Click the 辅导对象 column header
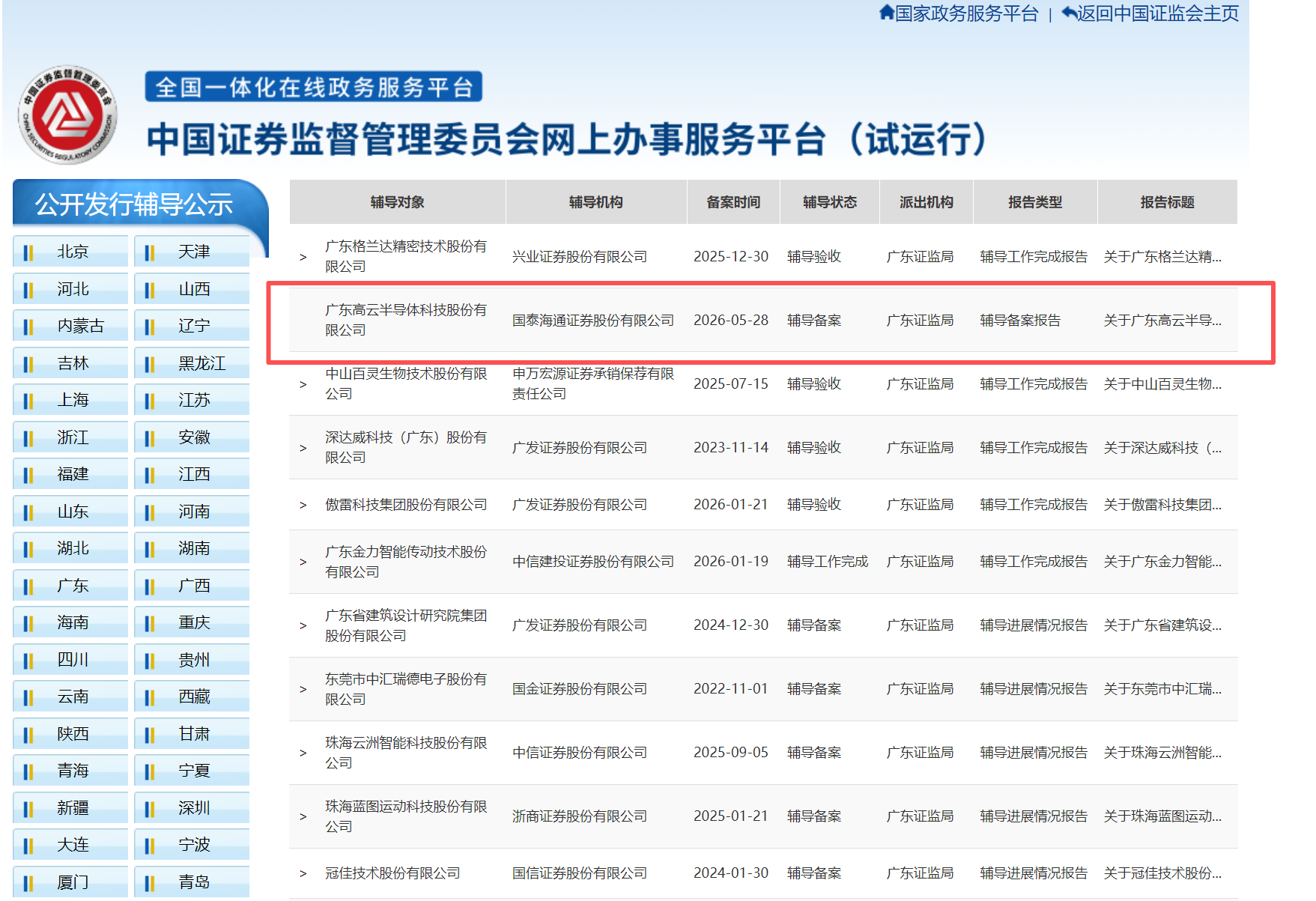The width and height of the screenshot is (1316, 901). [x=398, y=202]
